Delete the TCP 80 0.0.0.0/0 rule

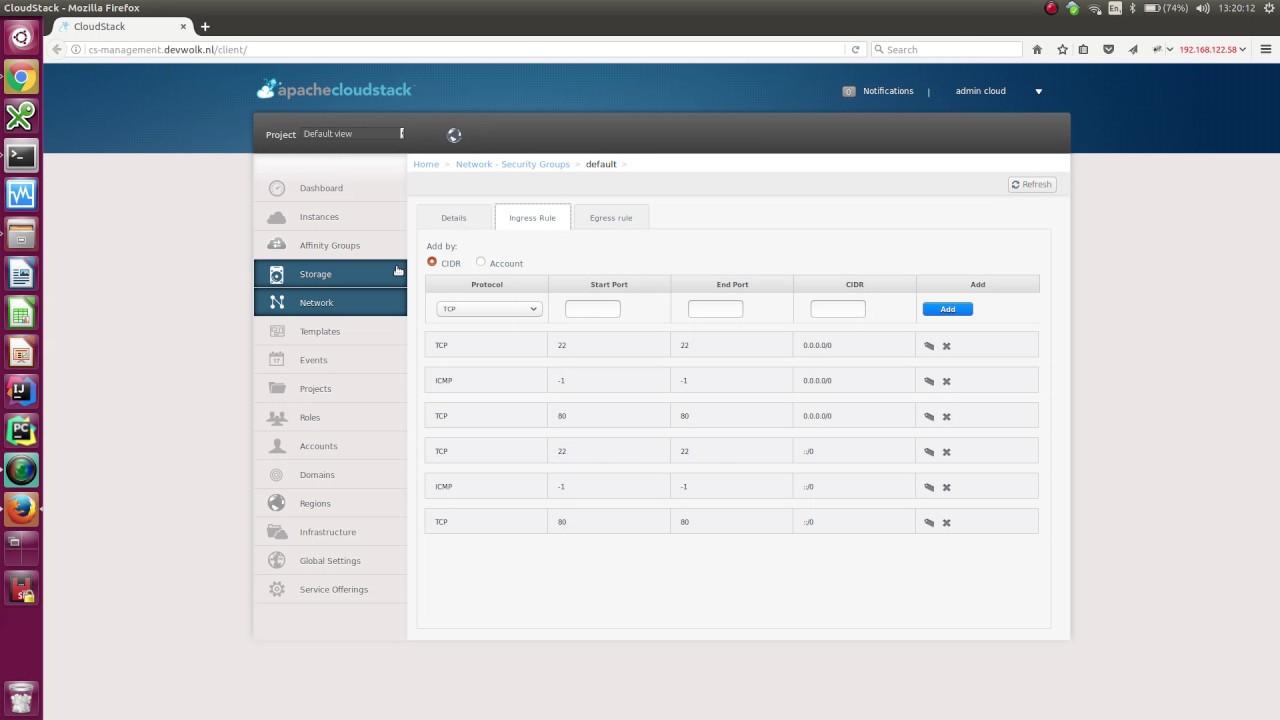point(946,416)
